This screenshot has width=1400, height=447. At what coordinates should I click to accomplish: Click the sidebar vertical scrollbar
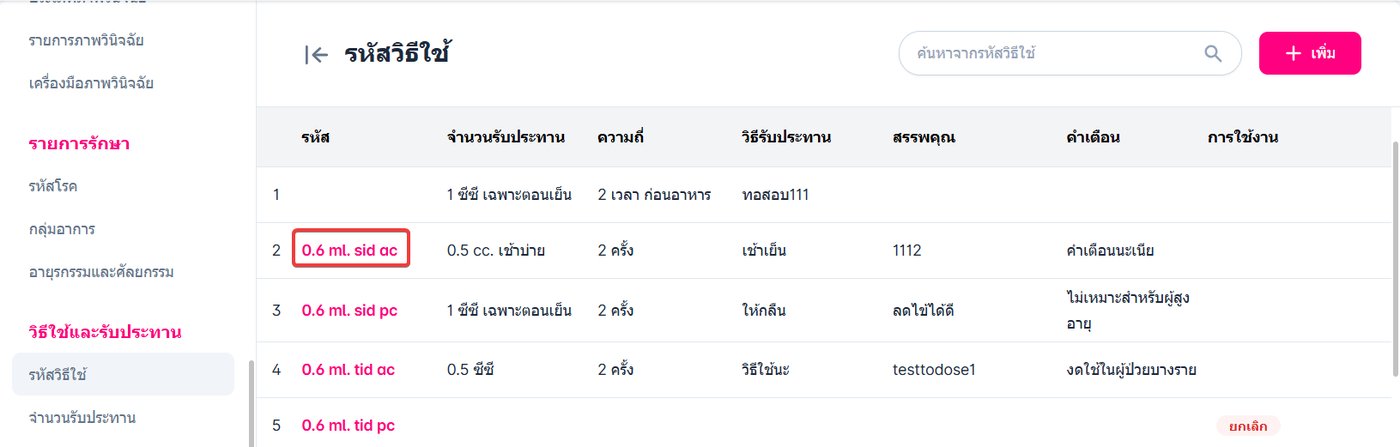pos(251,400)
